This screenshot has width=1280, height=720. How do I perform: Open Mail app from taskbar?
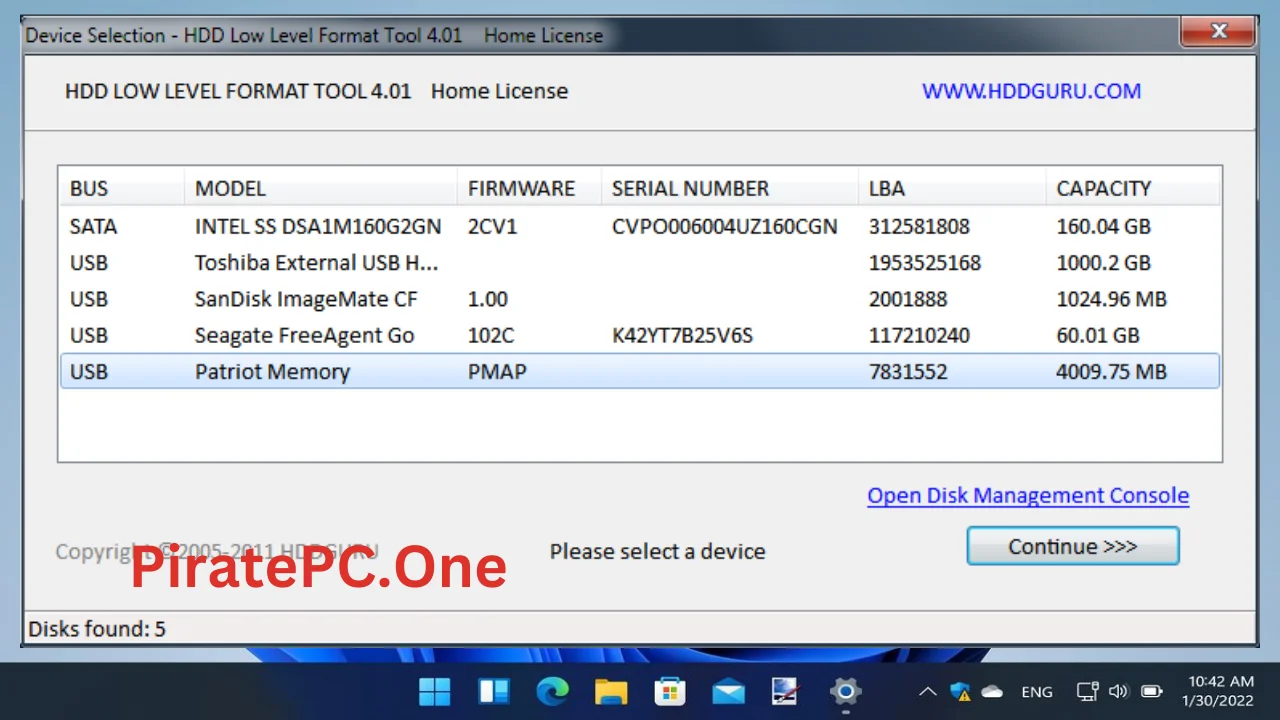(x=728, y=691)
